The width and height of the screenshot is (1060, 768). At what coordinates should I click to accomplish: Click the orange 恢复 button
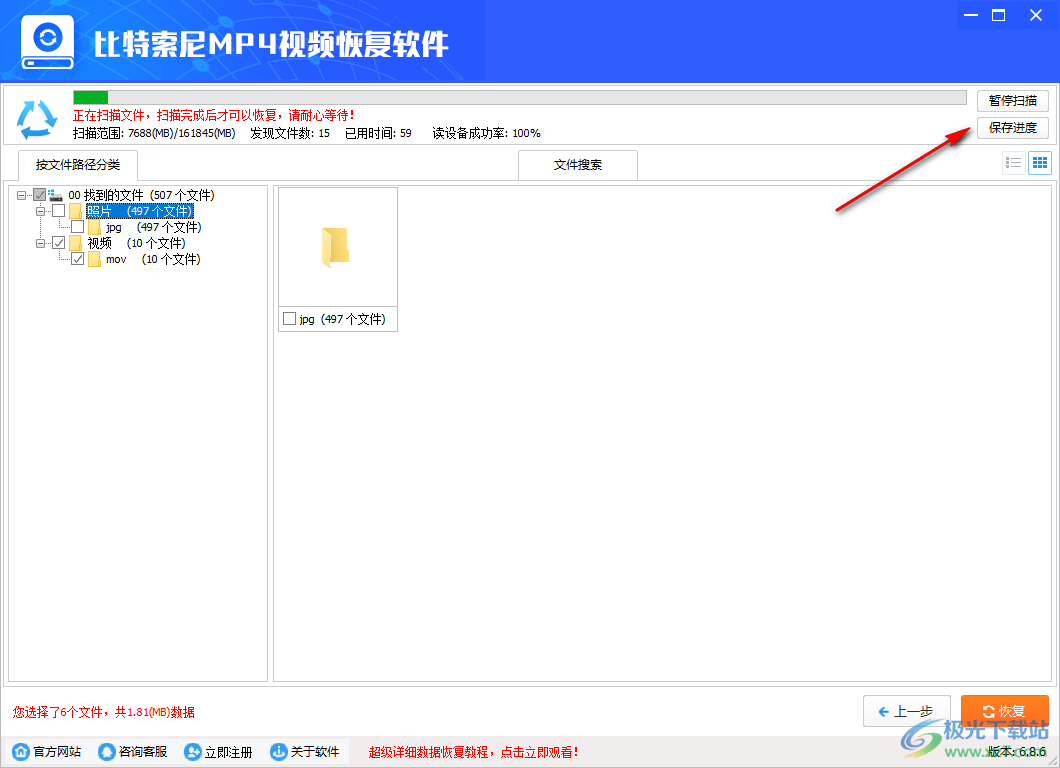pos(1005,711)
